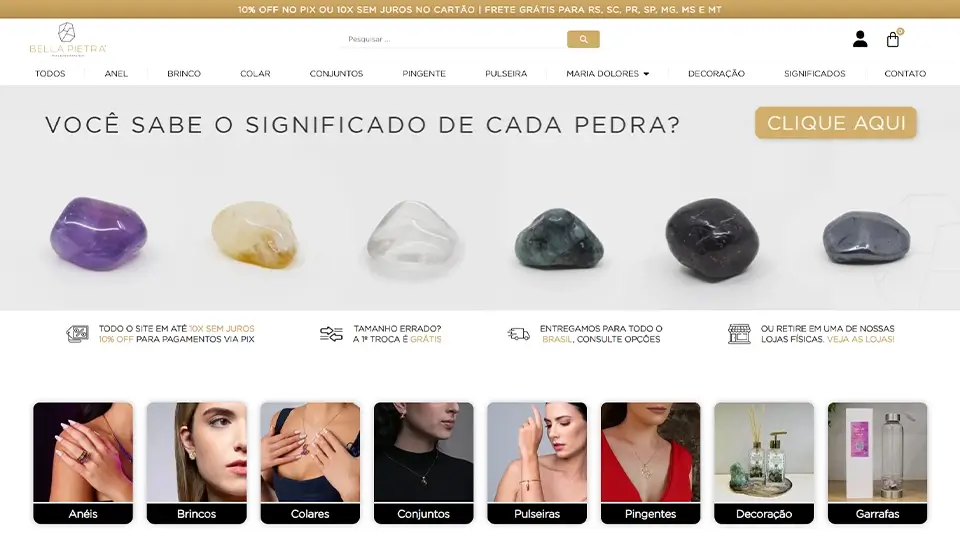
Task: Open the Brinco menu item
Action: coord(184,73)
